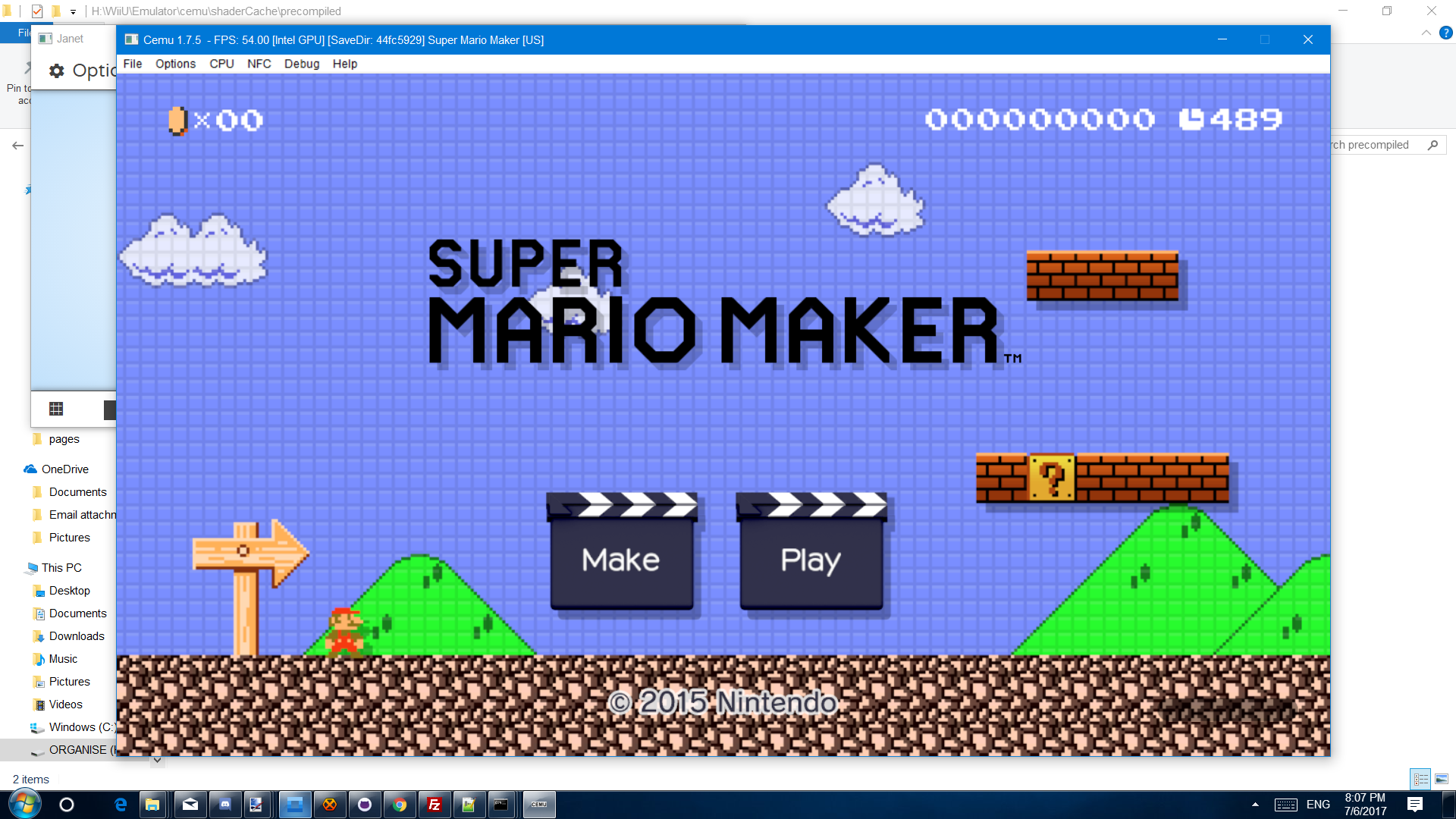Open Cortana search circle on taskbar

(x=67, y=805)
